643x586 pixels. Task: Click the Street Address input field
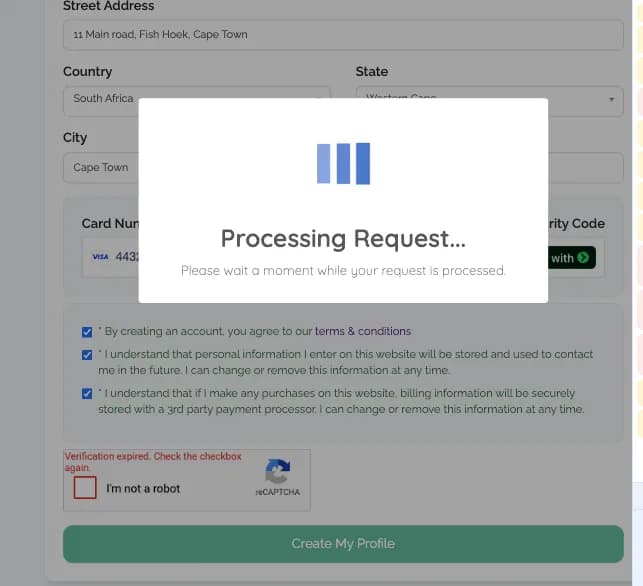click(343, 35)
